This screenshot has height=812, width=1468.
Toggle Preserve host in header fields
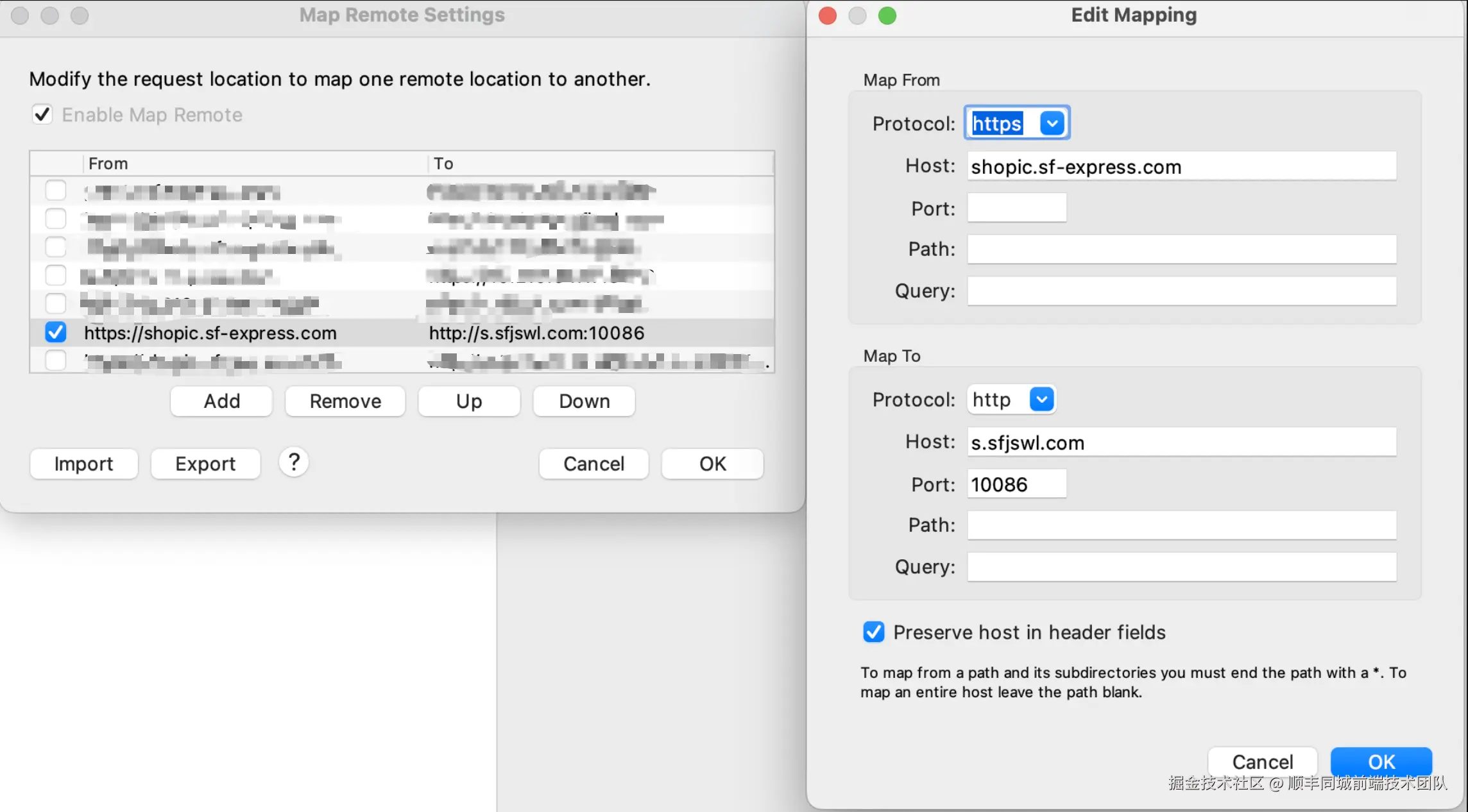pos(873,632)
